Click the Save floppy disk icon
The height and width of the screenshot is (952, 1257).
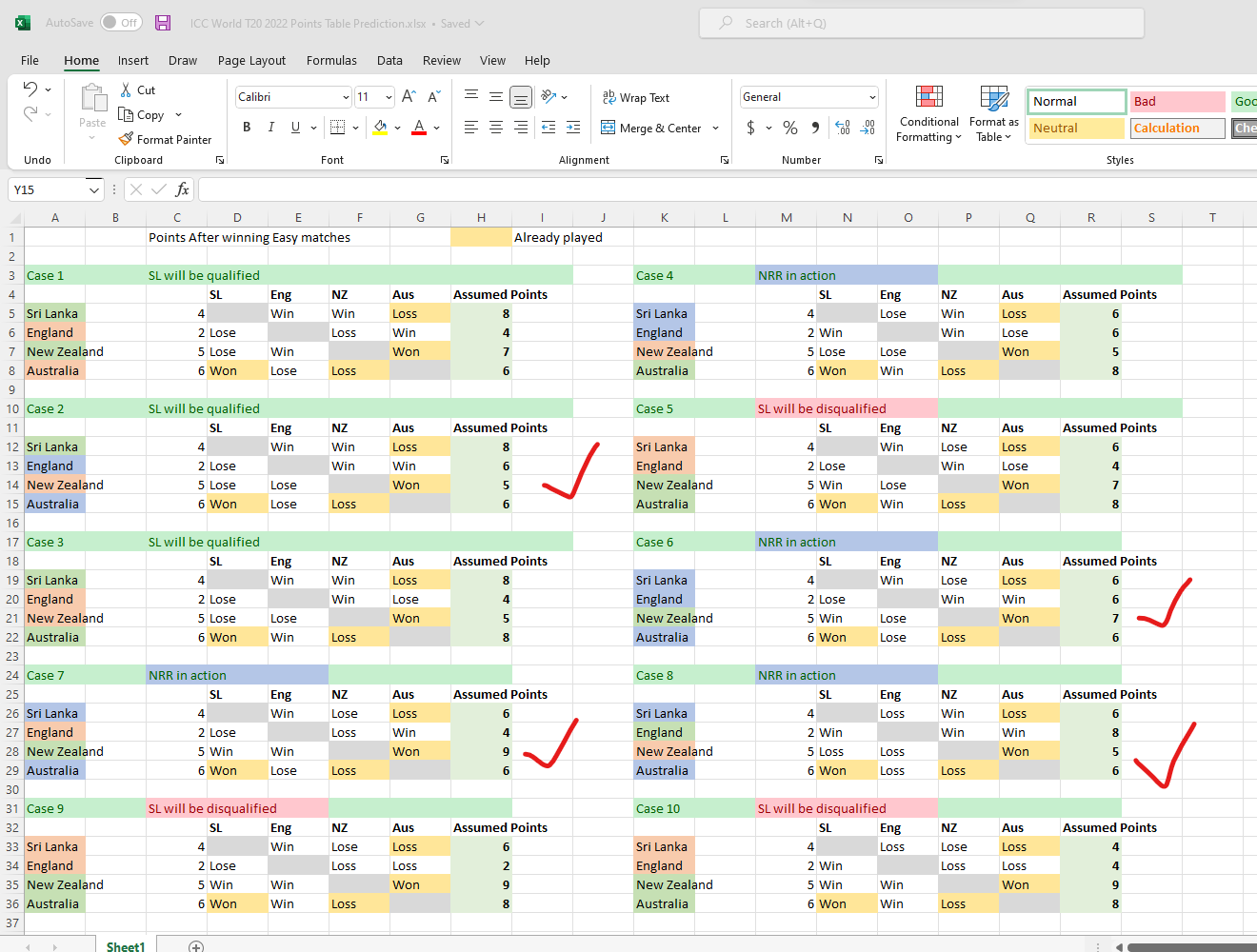pyautogui.click(x=163, y=23)
